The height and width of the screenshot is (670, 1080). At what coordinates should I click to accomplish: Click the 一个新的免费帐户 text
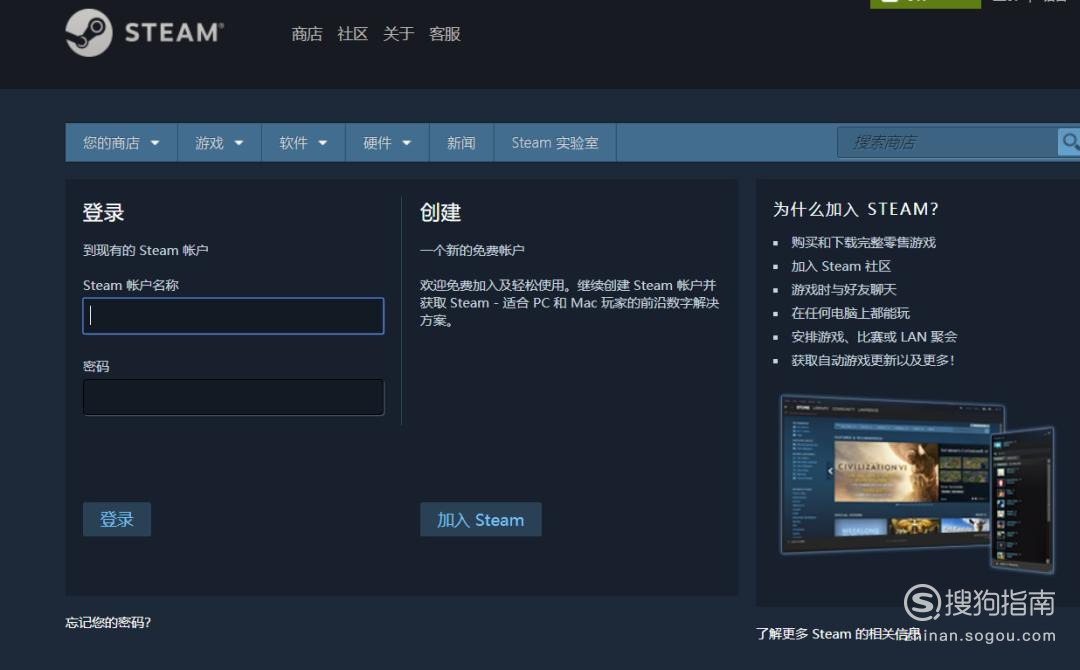[x=472, y=250]
